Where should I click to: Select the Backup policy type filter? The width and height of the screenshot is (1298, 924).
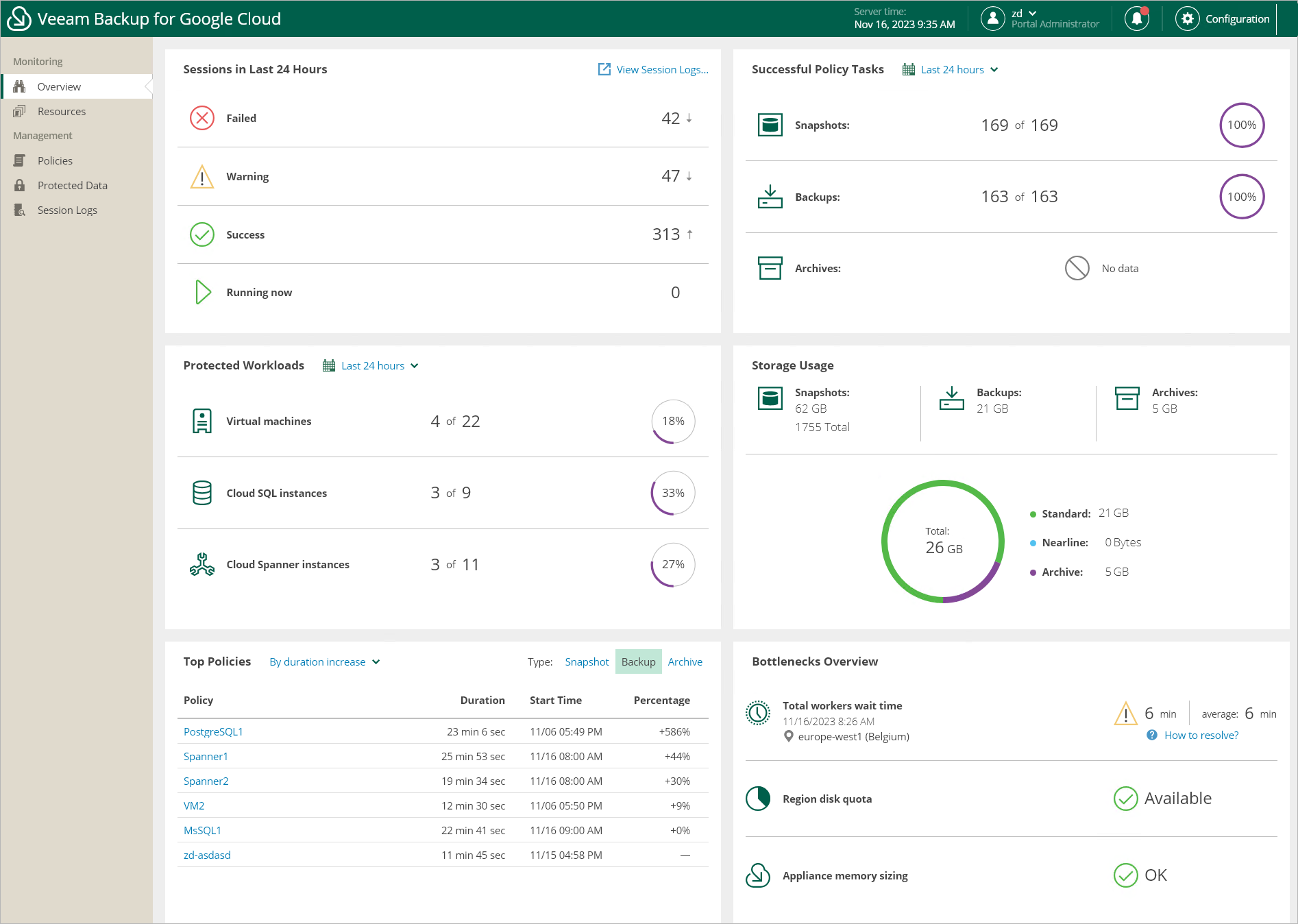tap(638, 662)
